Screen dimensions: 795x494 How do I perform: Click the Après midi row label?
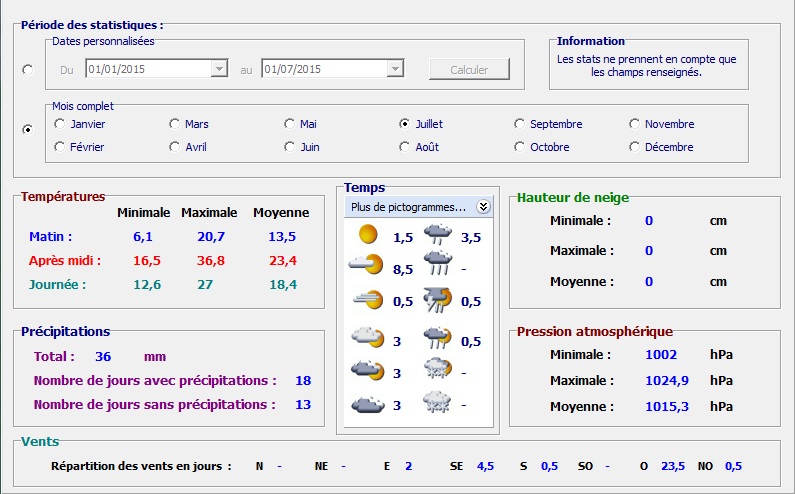click(64, 261)
